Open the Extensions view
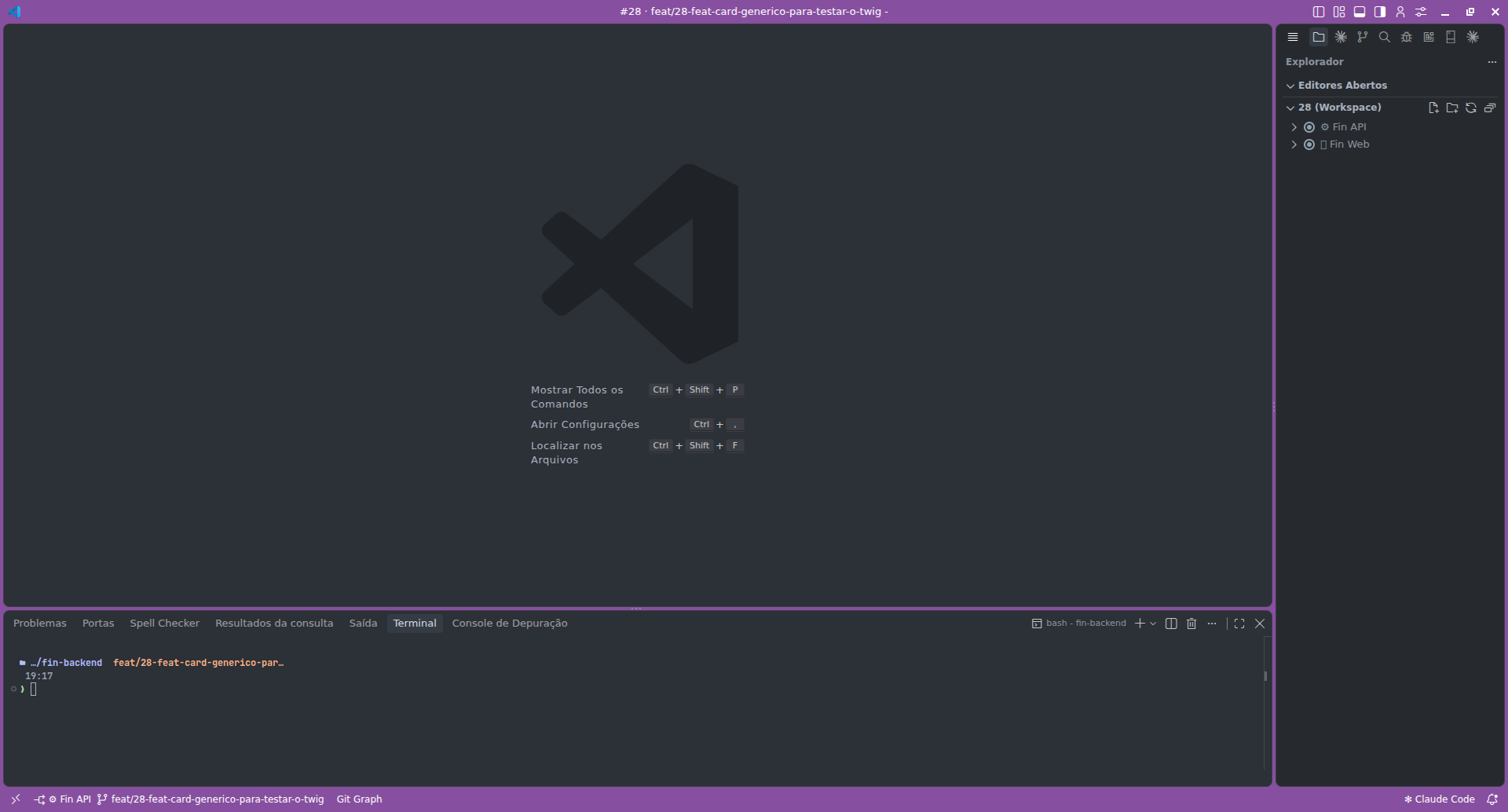 click(1429, 37)
